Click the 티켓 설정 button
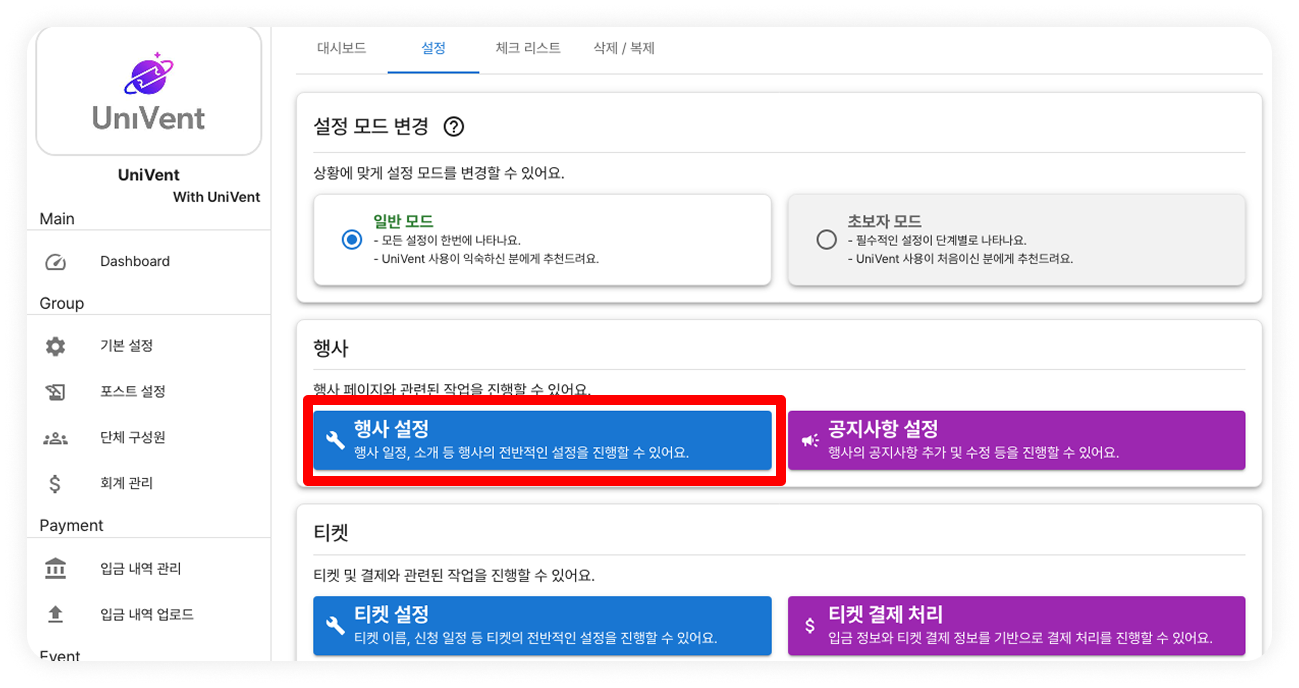Screen dimensions: 1299x688 point(542,625)
